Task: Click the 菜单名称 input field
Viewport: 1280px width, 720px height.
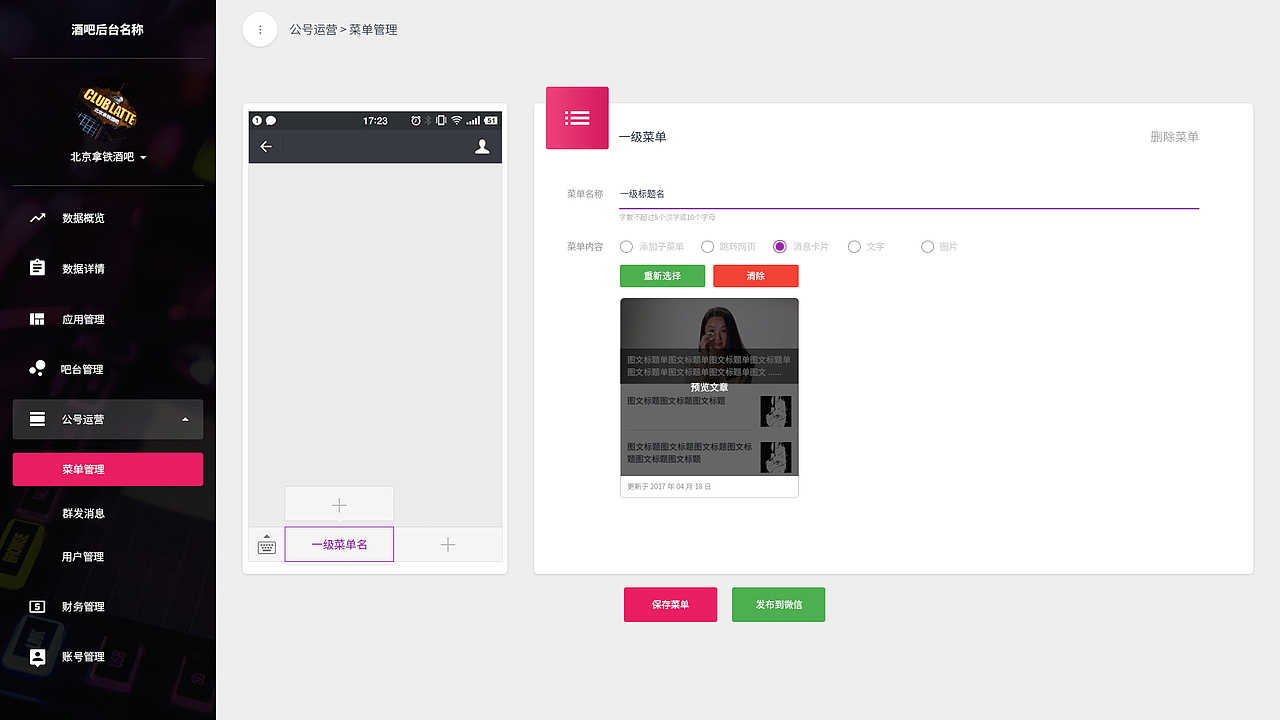Action: tap(909, 194)
